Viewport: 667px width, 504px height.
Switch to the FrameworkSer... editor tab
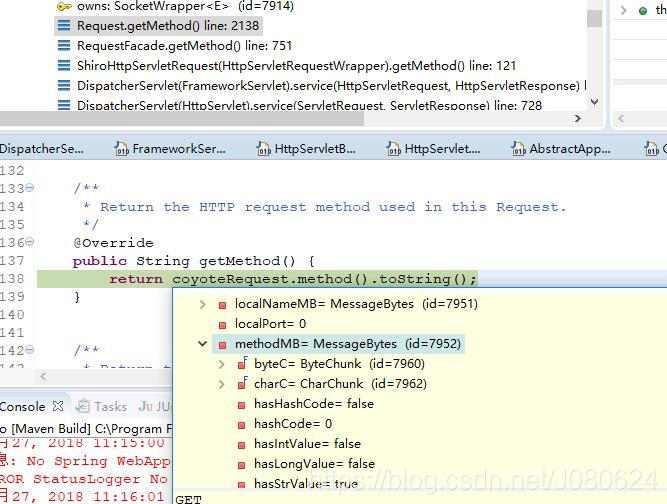coord(170,149)
